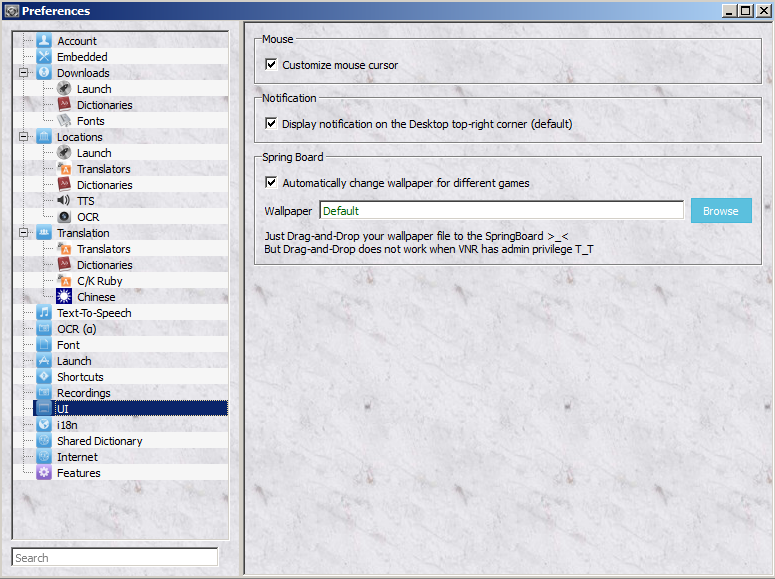Click the Features gear icon

pos(44,472)
